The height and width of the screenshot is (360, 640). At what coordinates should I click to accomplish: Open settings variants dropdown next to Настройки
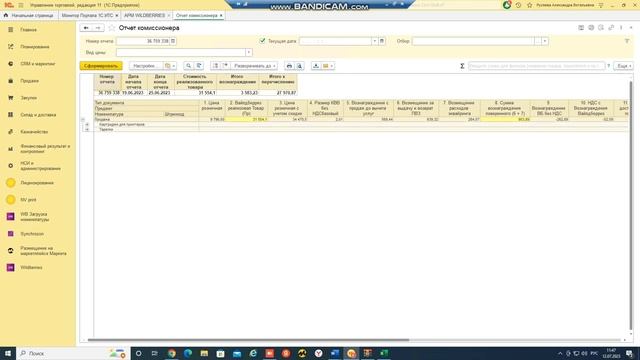[170, 66]
